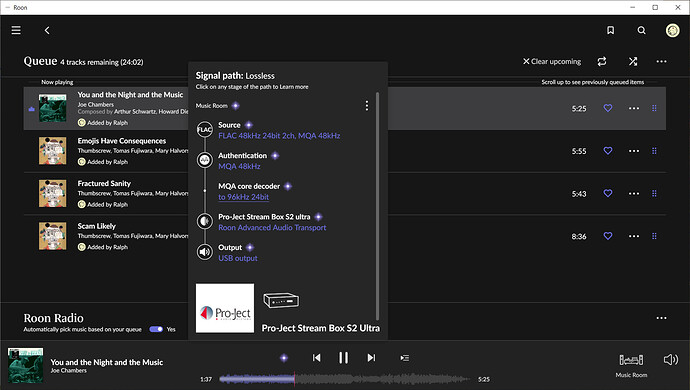The image size is (690, 390).
Task: Click footer title You and the Night and the Music
Action: (x=106, y=362)
